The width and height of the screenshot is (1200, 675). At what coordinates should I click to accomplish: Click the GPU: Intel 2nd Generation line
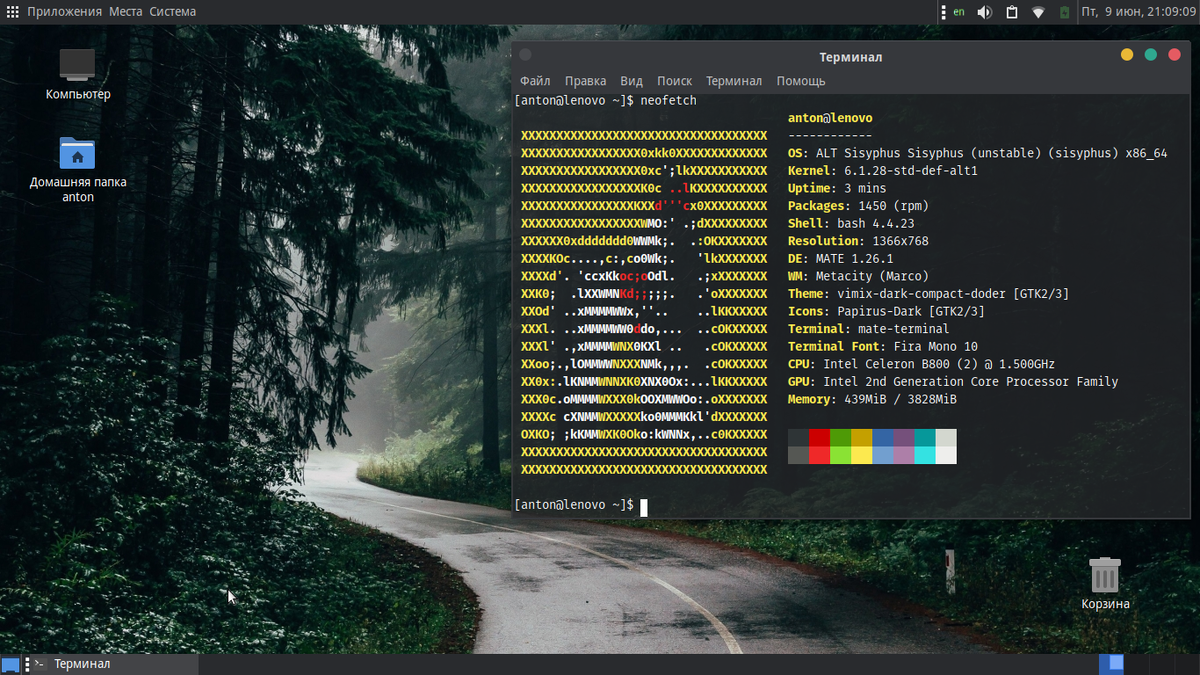tap(953, 381)
